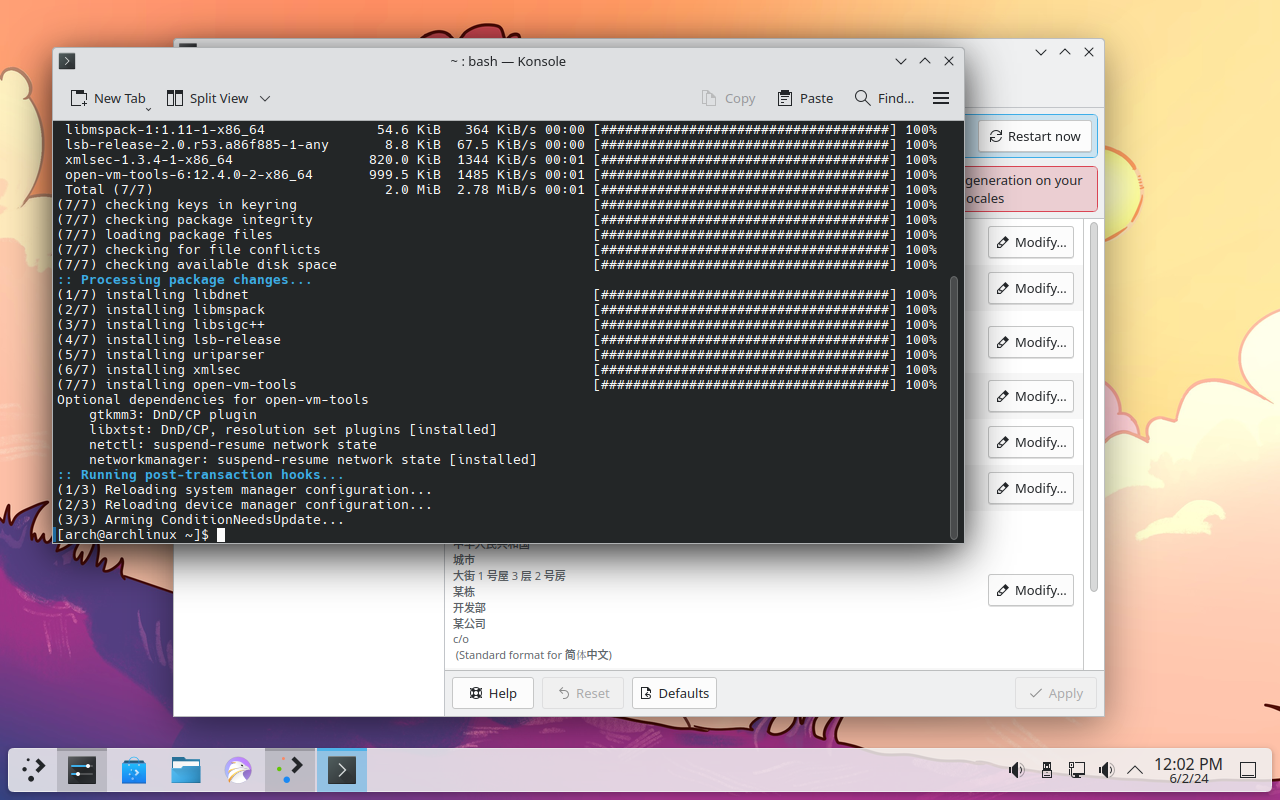Click the Konsole terminal scrollbar
This screenshot has height=800, width=1280.
pos(954,400)
